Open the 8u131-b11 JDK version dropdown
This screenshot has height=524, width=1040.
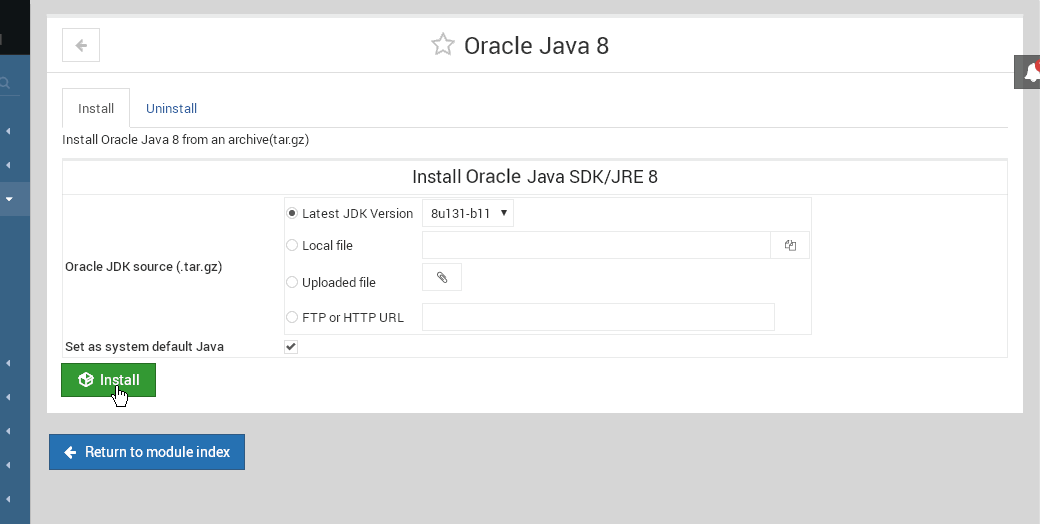468,213
